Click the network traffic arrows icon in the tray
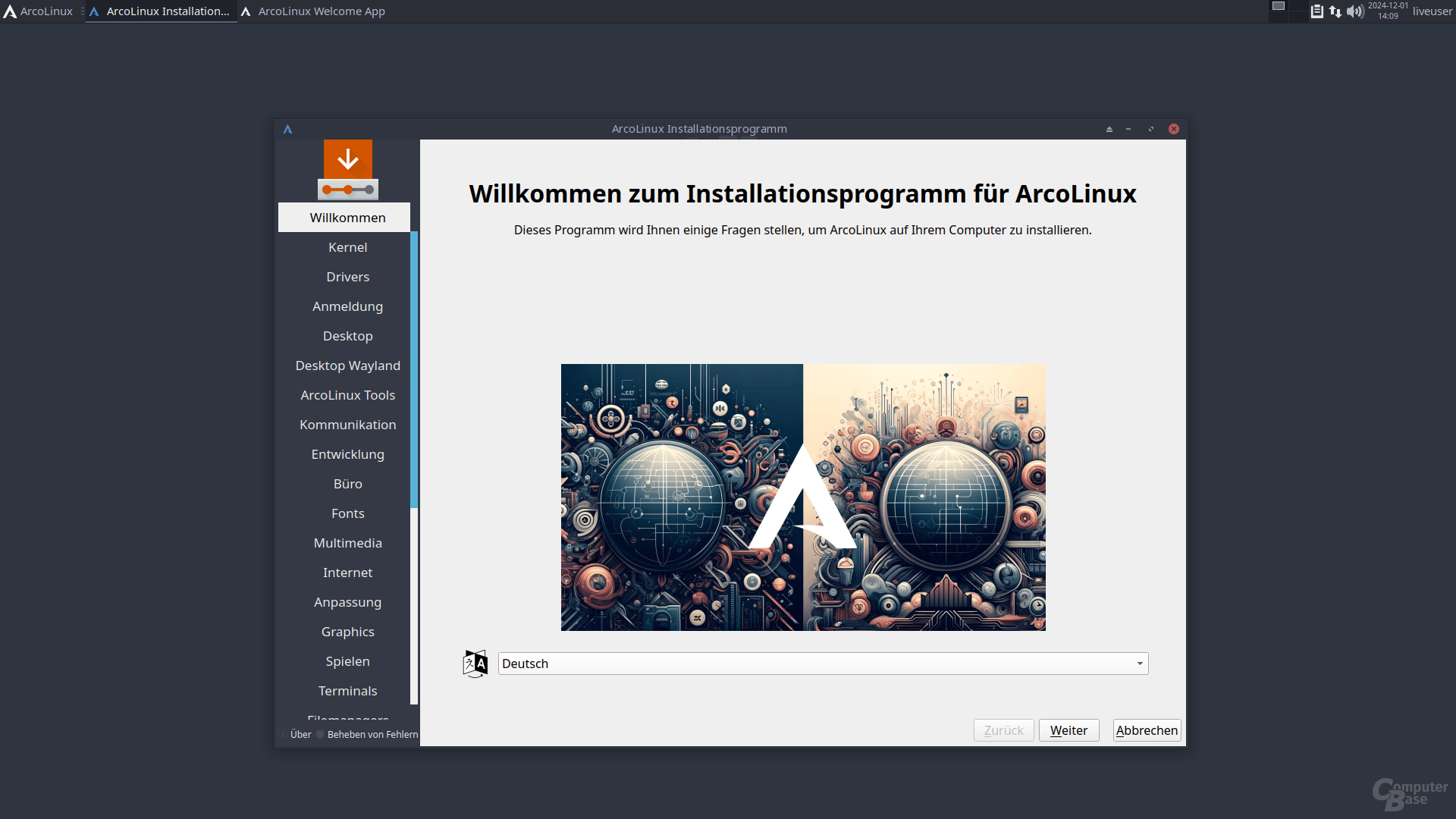 click(x=1335, y=11)
